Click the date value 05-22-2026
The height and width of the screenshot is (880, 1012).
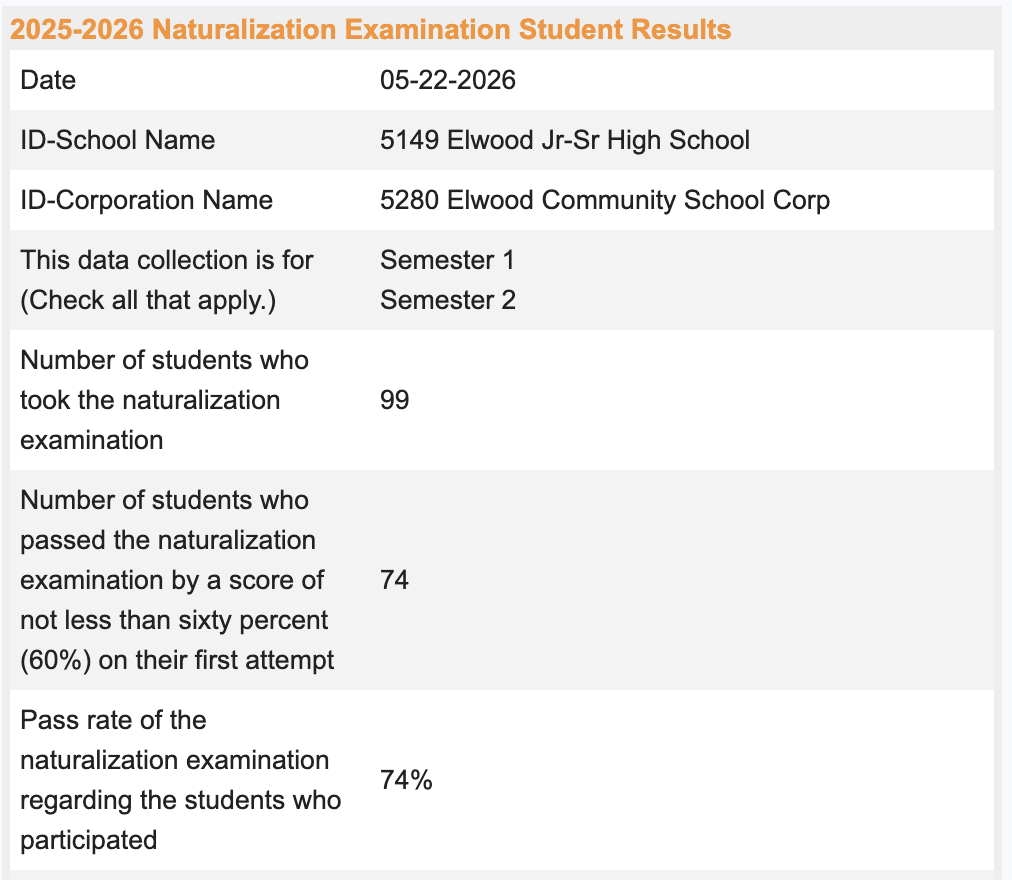[x=447, y=80]
